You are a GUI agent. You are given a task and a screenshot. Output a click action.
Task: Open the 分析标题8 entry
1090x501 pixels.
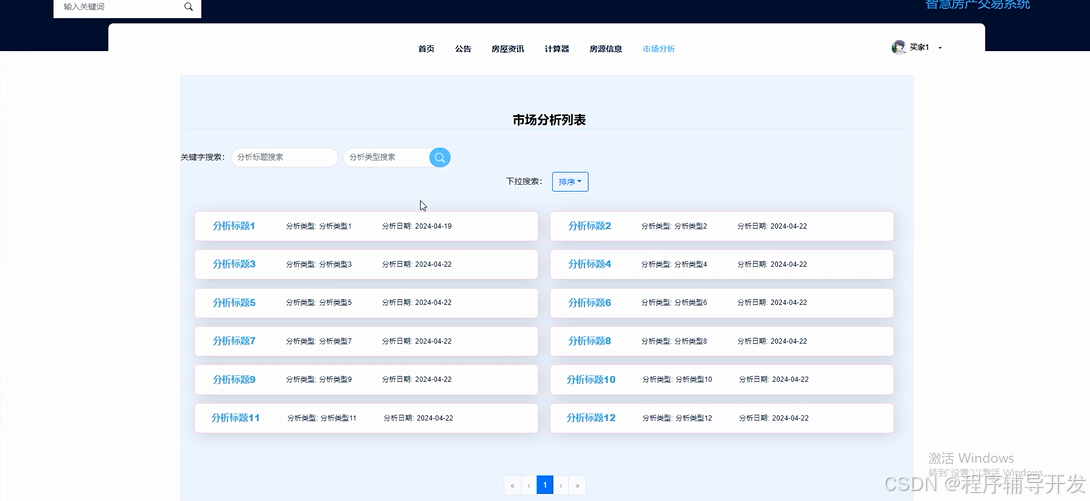pos(589,341)
